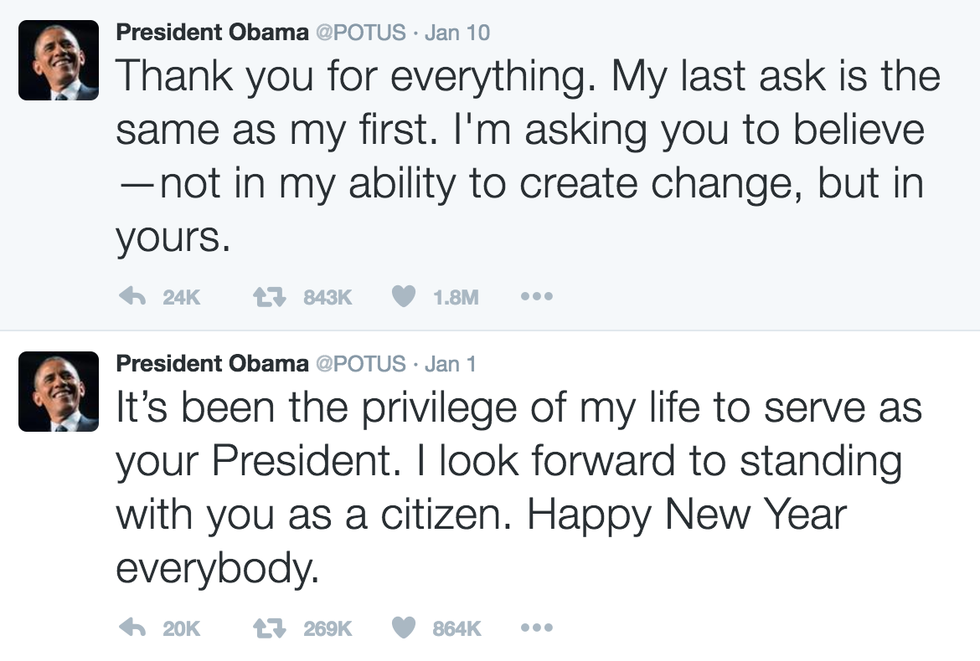Click Obama's avatar on the Jan 10 tweet
The width and height of the screenshot is (980, 661).
pyautogui.click(x=58, y=60)
